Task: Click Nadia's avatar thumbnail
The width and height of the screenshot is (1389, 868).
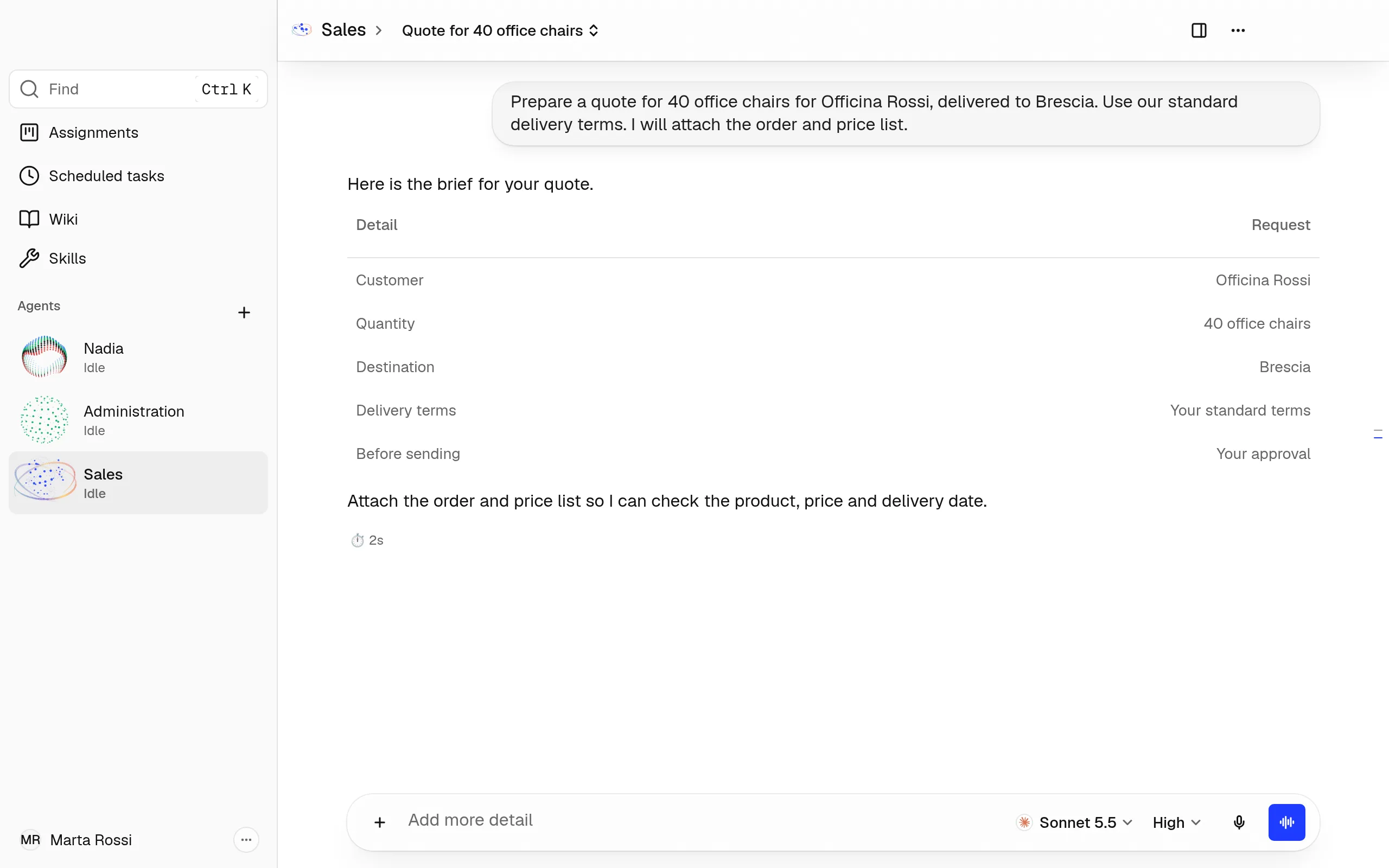Action: click(45, 357)
